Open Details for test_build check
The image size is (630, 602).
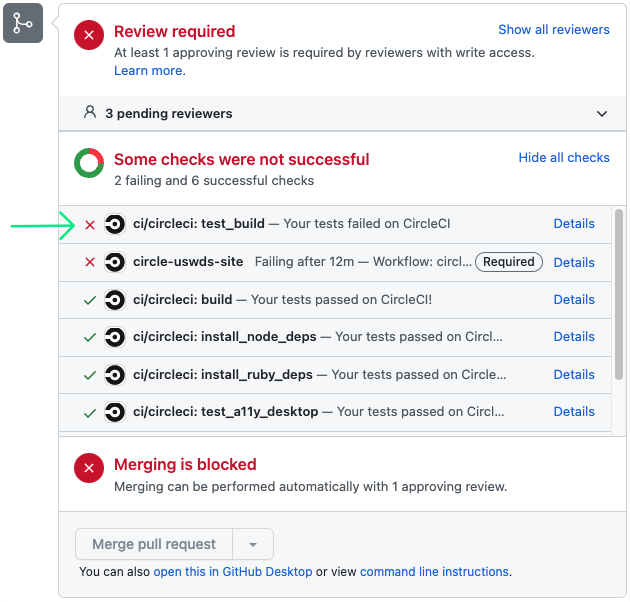tap(574, 223)
